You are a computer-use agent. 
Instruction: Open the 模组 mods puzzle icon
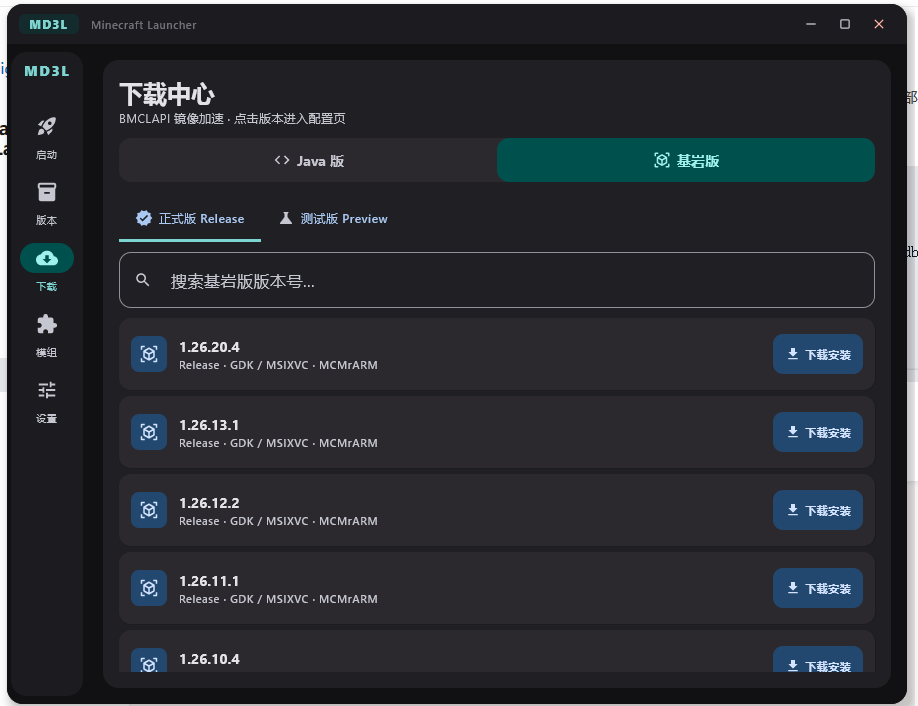click(x=46, y=324)
